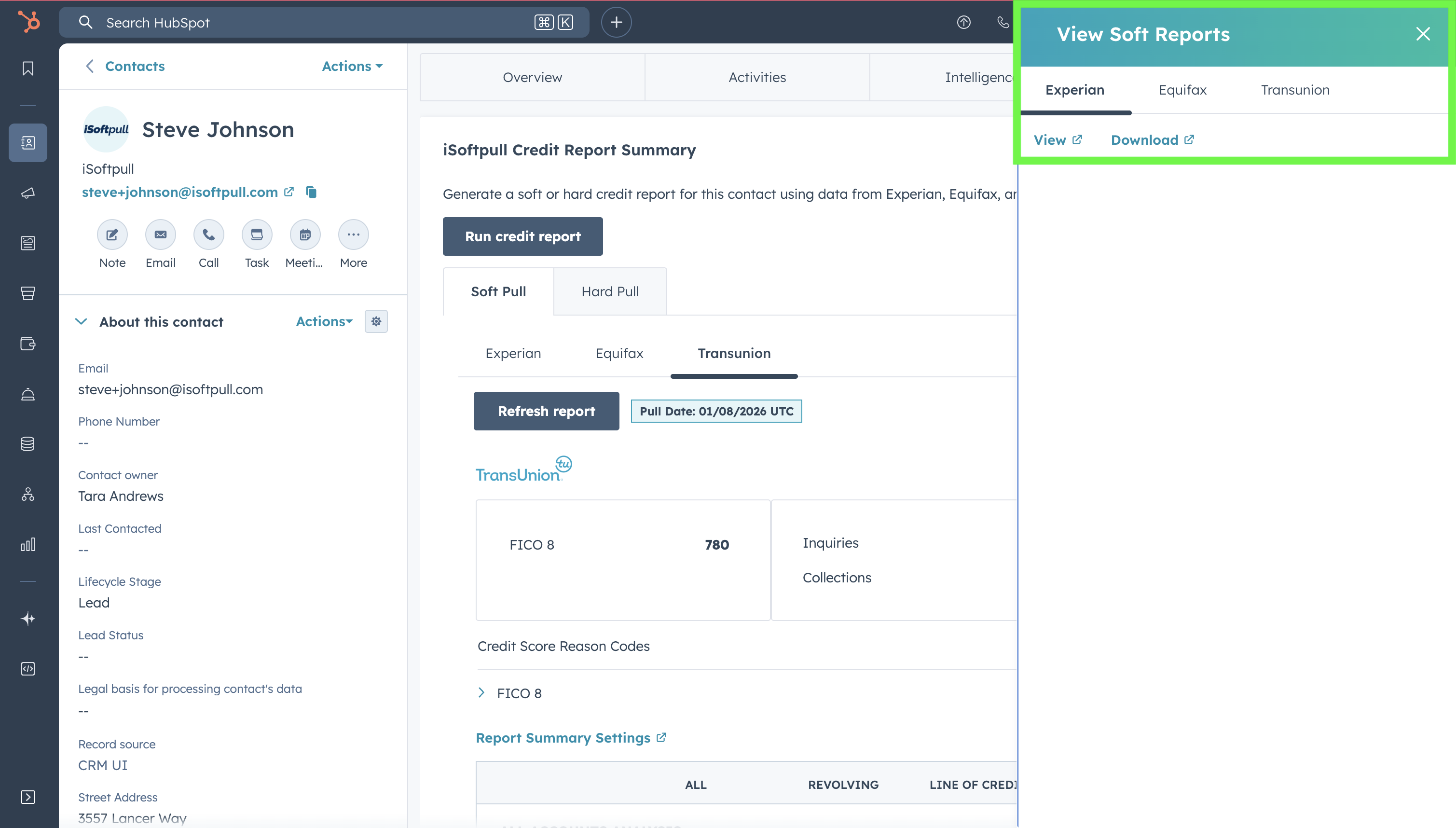This screenshot has height=828, width=1456.
Task: Click the plus create button in top bar
Action: pyautogui.click(x=616, y=22)
